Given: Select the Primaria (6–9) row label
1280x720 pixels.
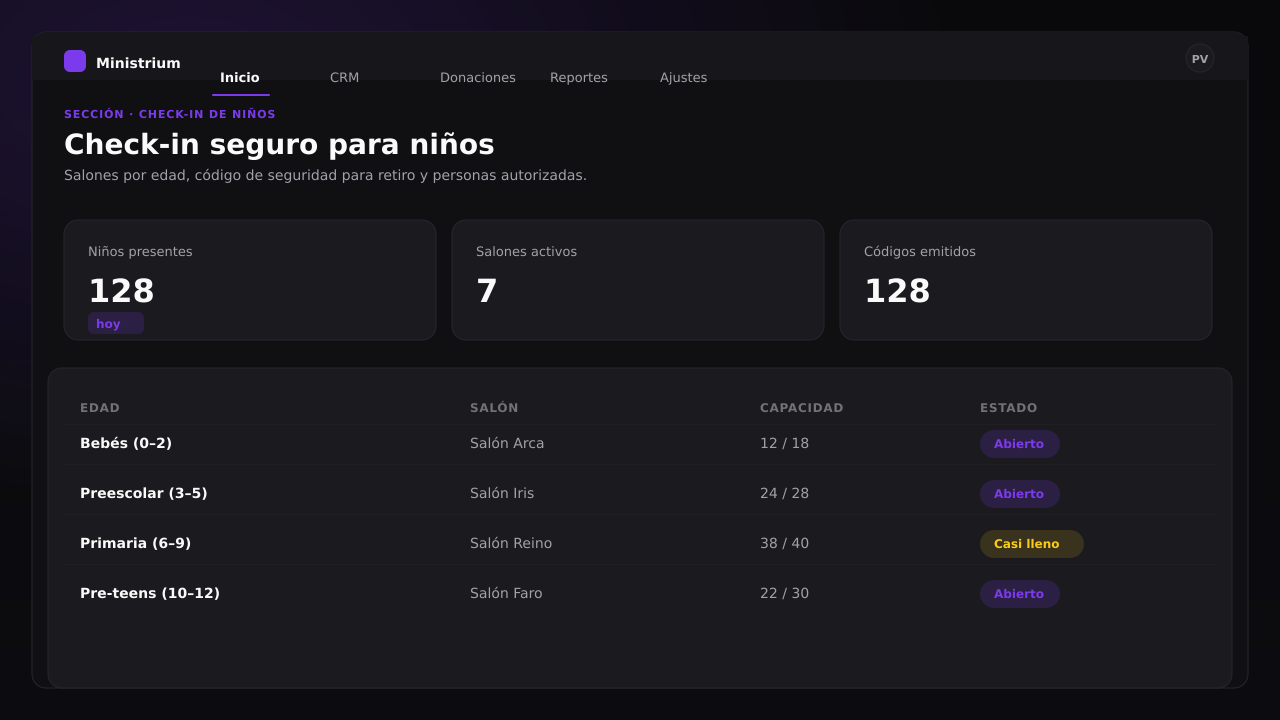Looking at the screenshot, I should click(135, 543).
